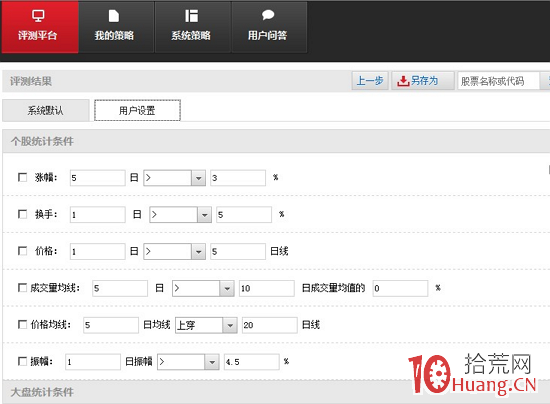This screenshot has width=550, height=404.
Task: Click the 另存为 button
Action: (x=423, y=81)
